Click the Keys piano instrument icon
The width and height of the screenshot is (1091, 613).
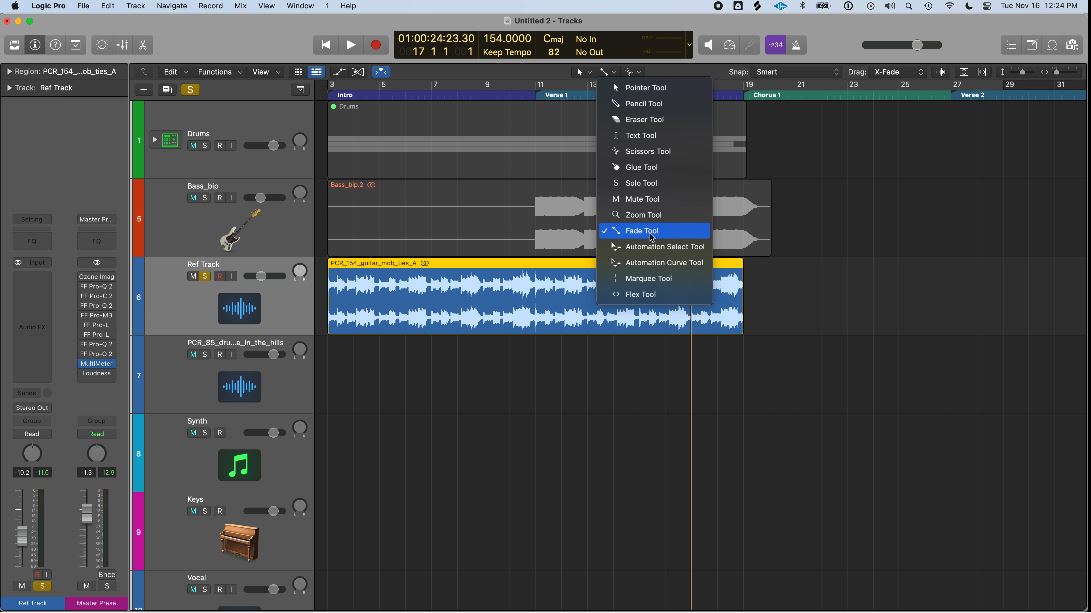coord(239,542)
